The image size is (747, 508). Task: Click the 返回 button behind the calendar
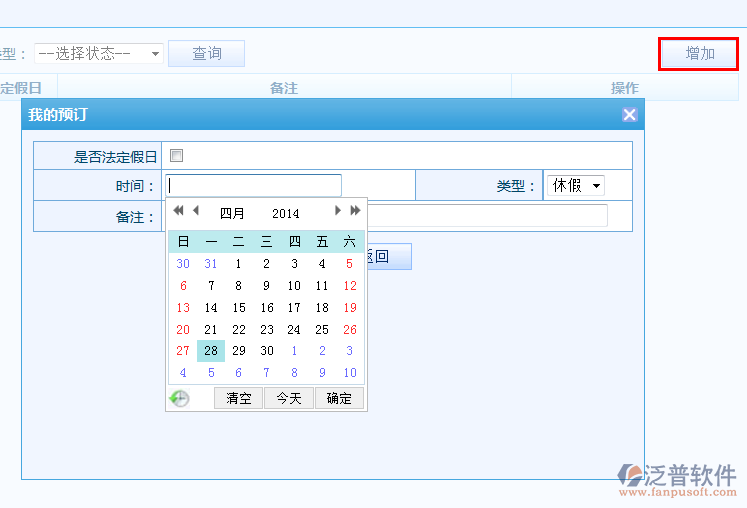point(389,256)
